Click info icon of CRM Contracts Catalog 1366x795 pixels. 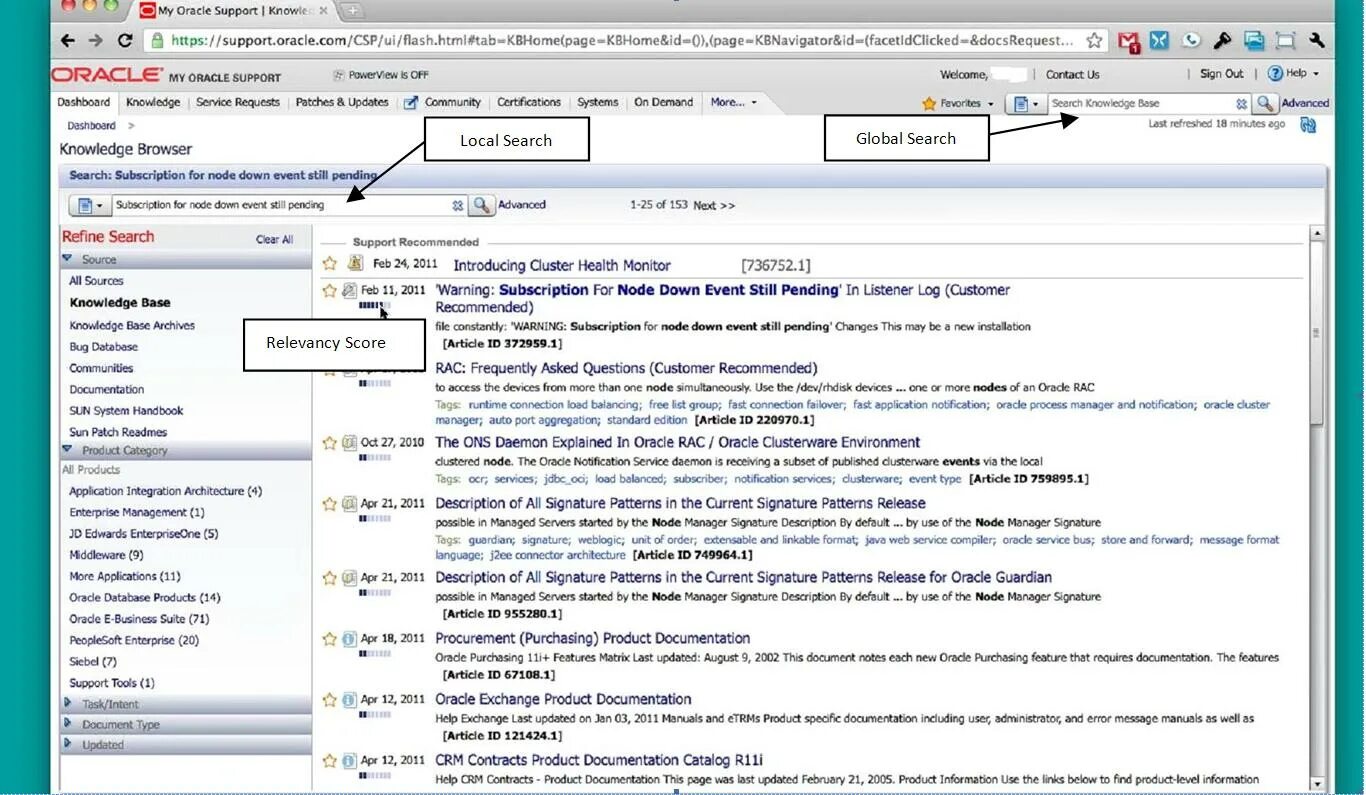[349, 760]
